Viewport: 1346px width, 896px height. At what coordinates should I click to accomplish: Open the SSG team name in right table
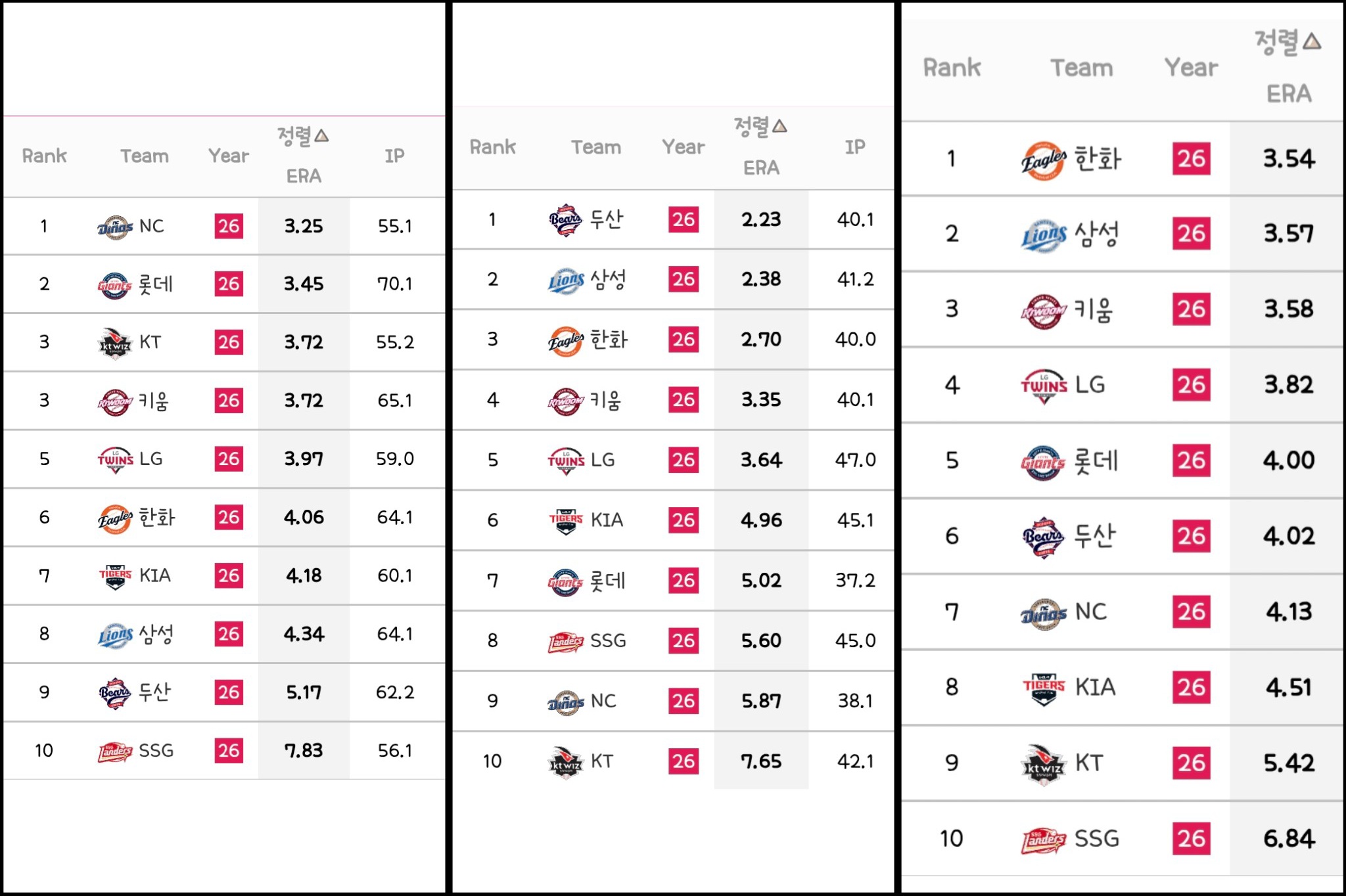tap(1097, 839)
